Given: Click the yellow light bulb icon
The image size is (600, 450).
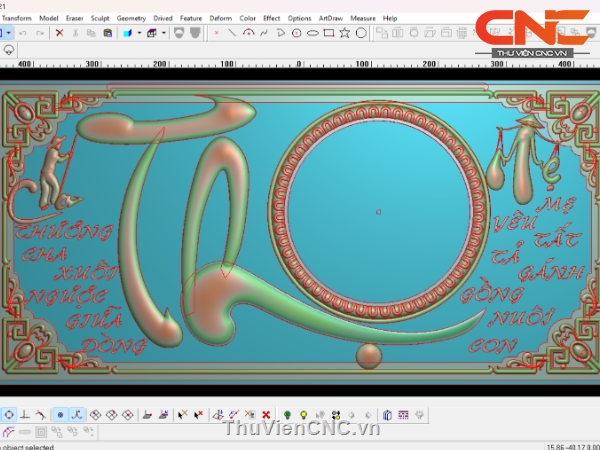Looking at the screenshot, I should click(x=303, y=414).
